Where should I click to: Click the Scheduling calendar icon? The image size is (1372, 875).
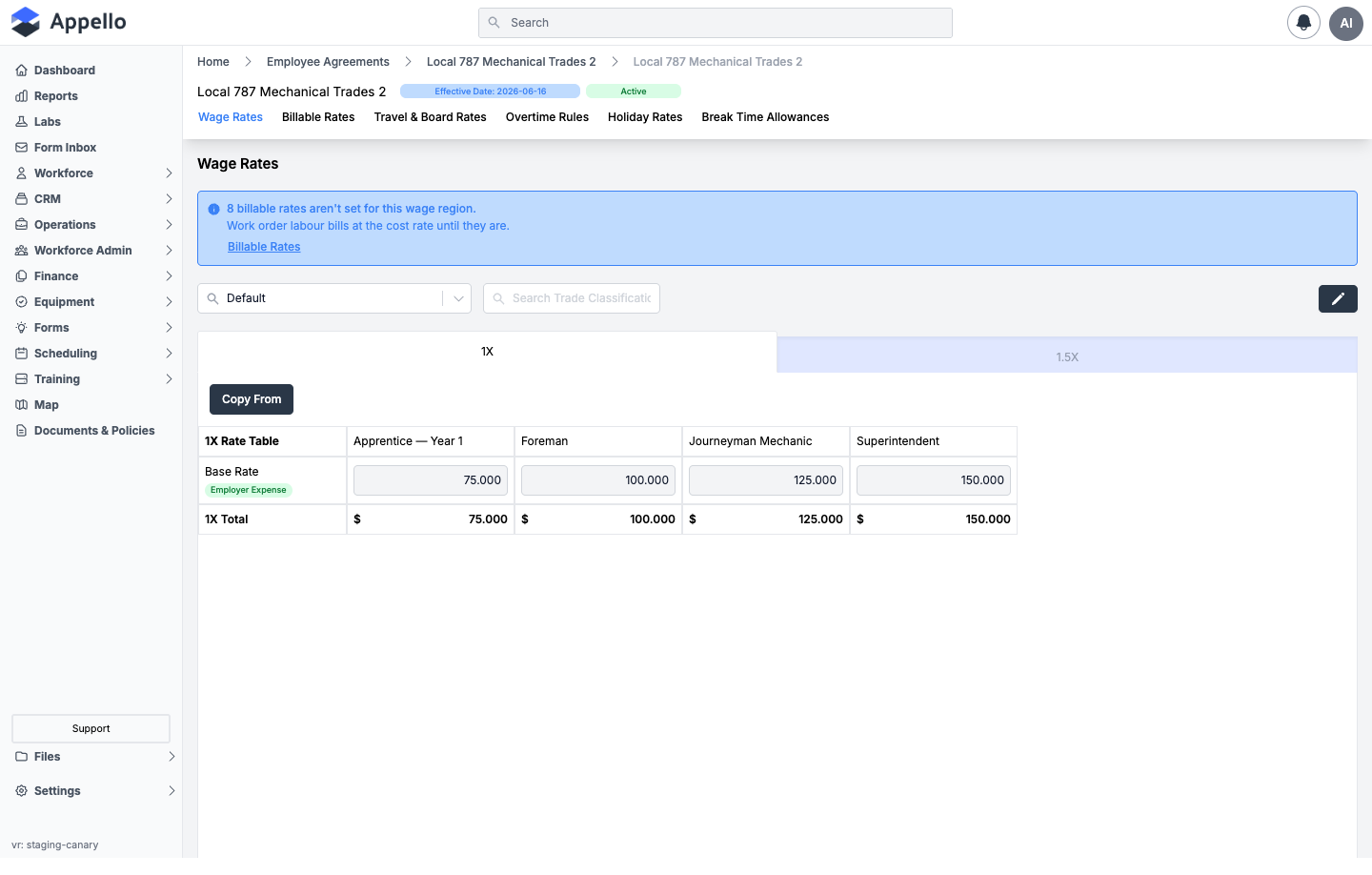(x=21, y=354)
